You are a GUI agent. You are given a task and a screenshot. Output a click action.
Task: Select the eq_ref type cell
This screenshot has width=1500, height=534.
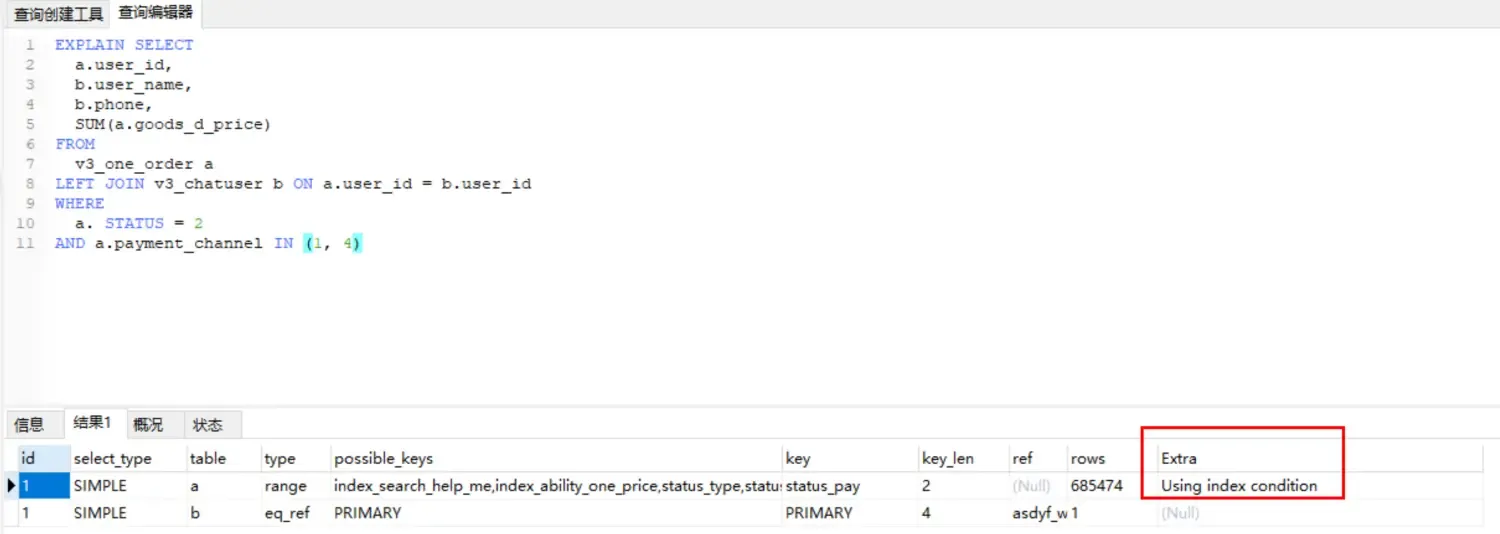pyautogui.click(x=286, y=513)
